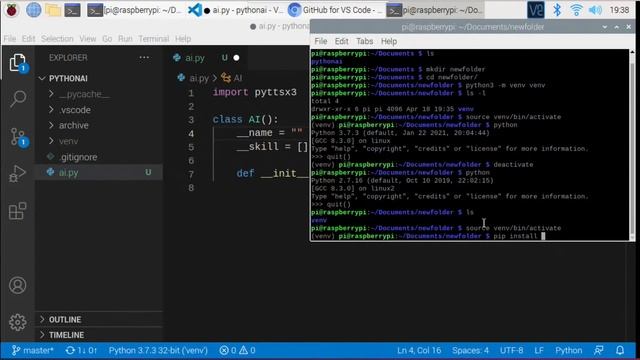Open the volume control speaker icon
Viewport: 640px width, 360px height.
click(596, 10)
